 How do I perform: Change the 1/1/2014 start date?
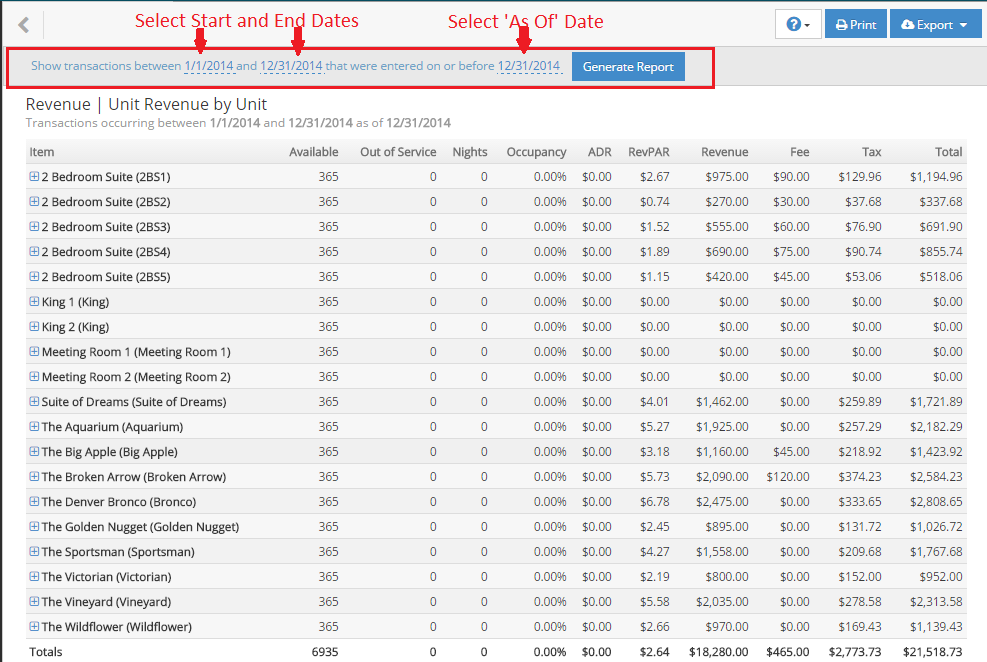pyautogui.click(x=208, y=67)
